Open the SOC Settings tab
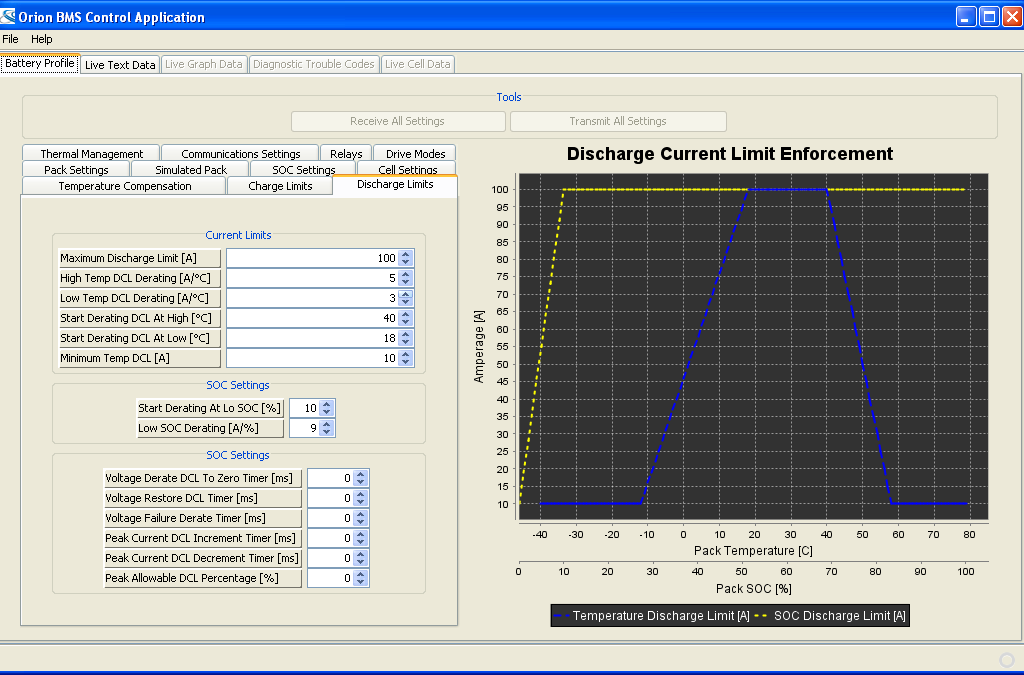Screen dimensions: 1024x675 point(304,170)
